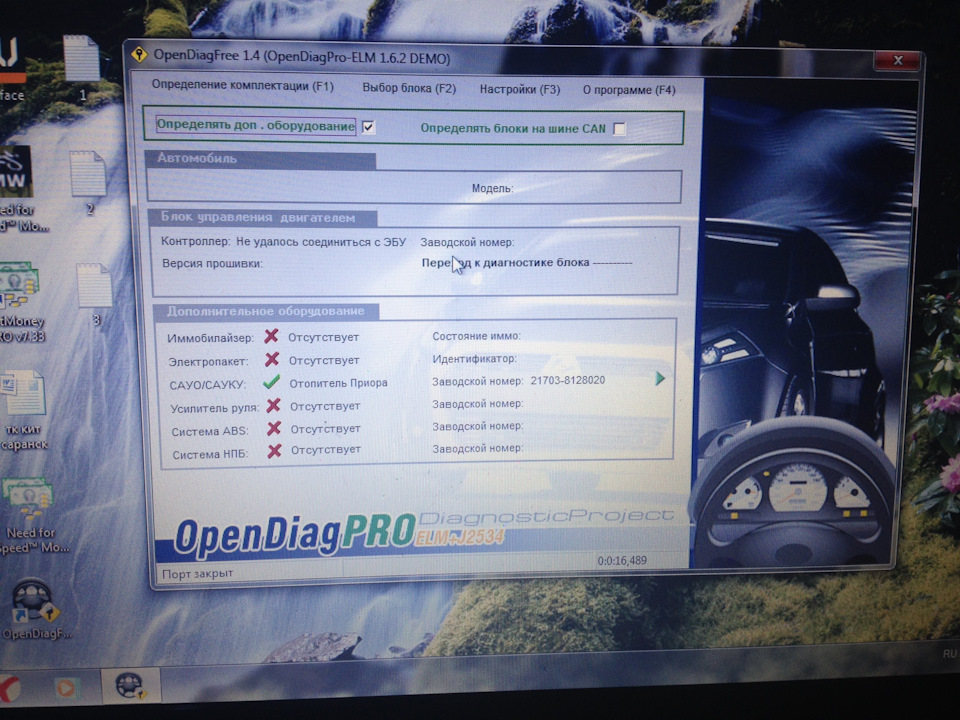Select OpenDiagF... desktop shortcut
Screen dimensions: 960x720
pyautogui.click(x=34, y=609)
